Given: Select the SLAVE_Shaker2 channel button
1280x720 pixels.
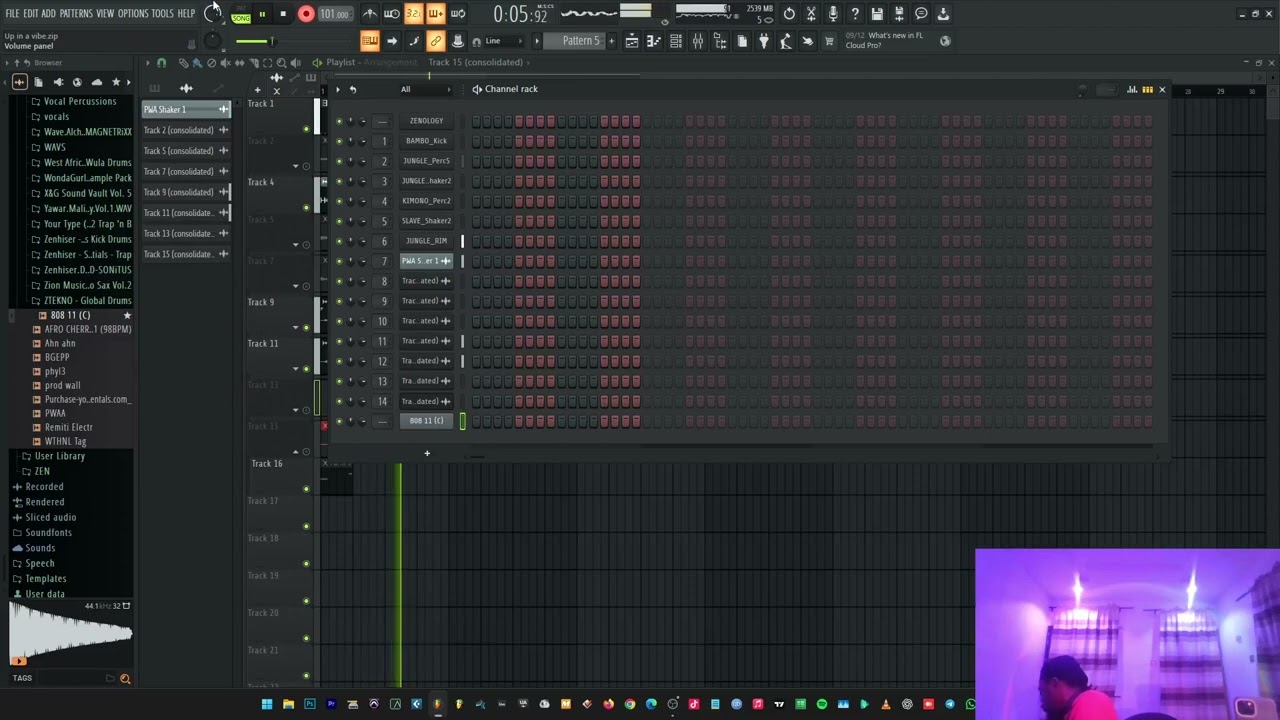Looking at the screenshot, I should point(426,221).
